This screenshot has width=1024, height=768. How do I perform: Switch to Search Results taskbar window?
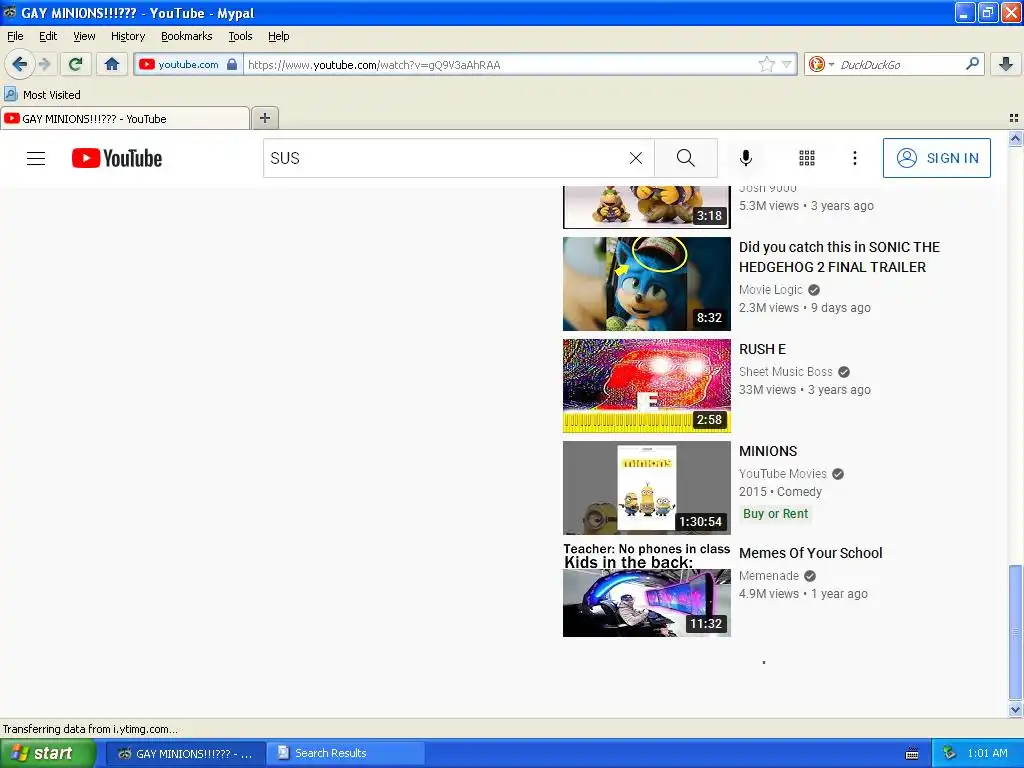click(346, 753)
